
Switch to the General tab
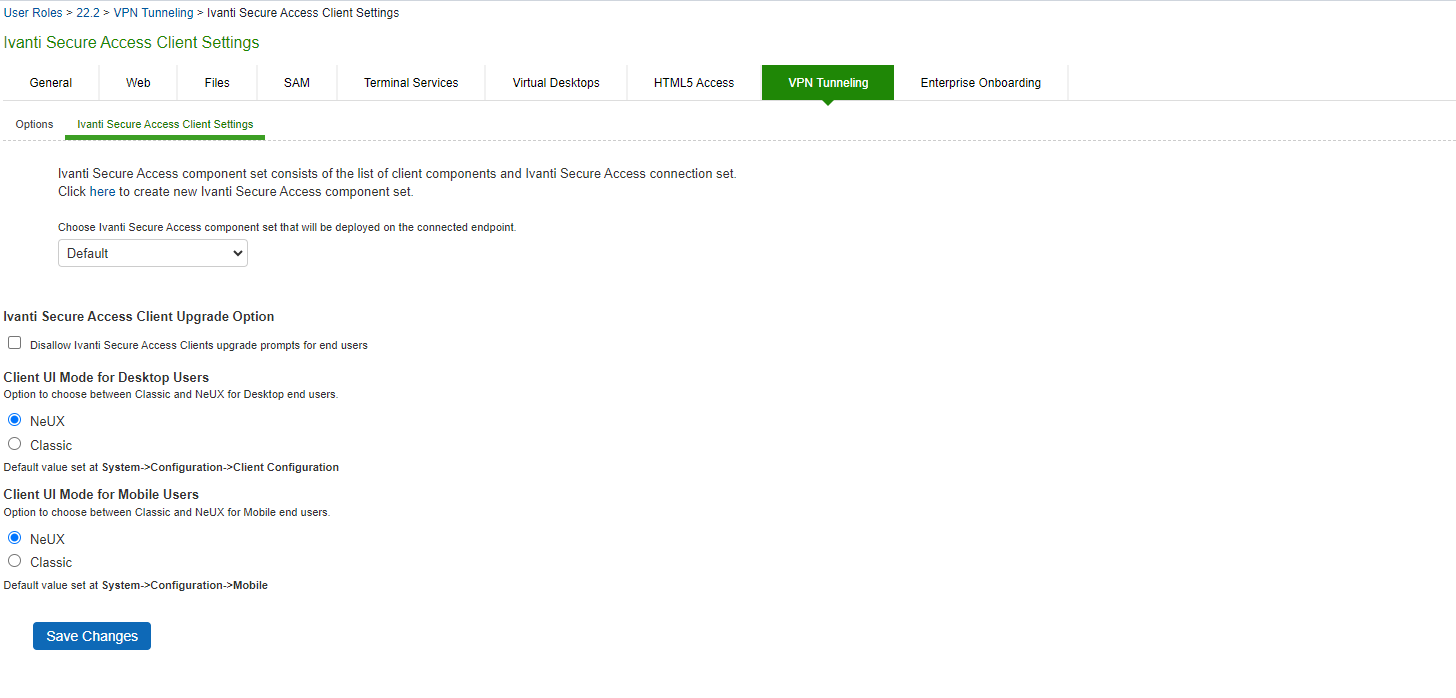click(x=51, y=83)
